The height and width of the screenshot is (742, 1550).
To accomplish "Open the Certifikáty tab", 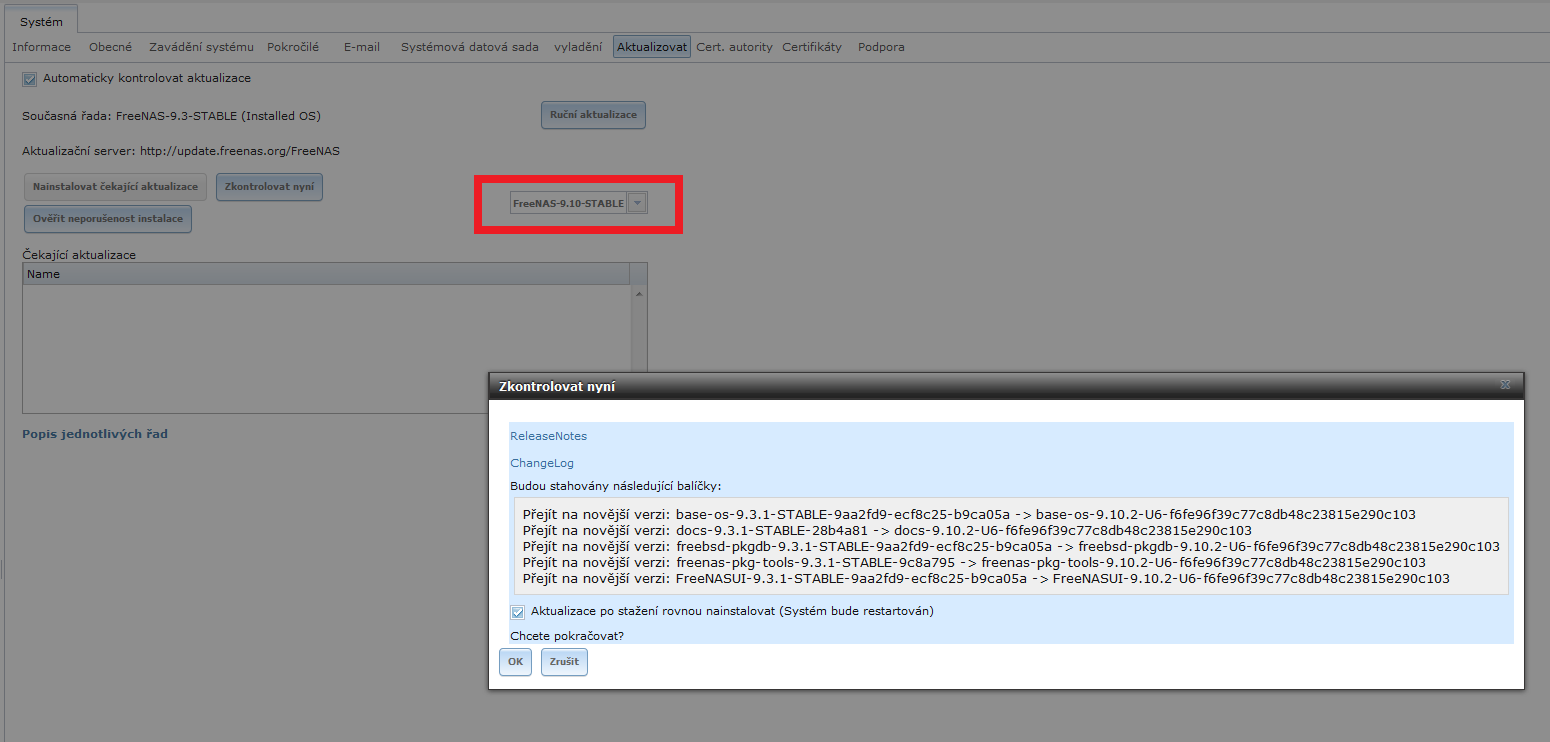I will pos(812,47).
